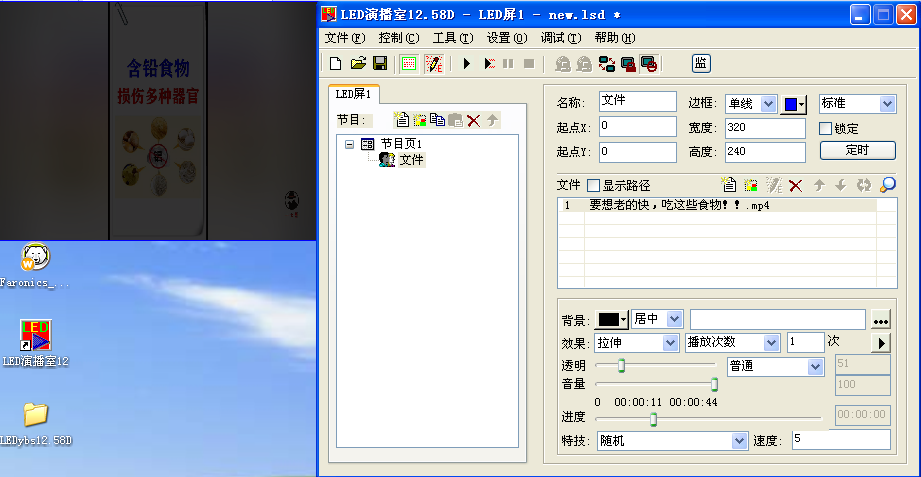Click colored-window icon in 文件 list toolbar

(751, 185)
